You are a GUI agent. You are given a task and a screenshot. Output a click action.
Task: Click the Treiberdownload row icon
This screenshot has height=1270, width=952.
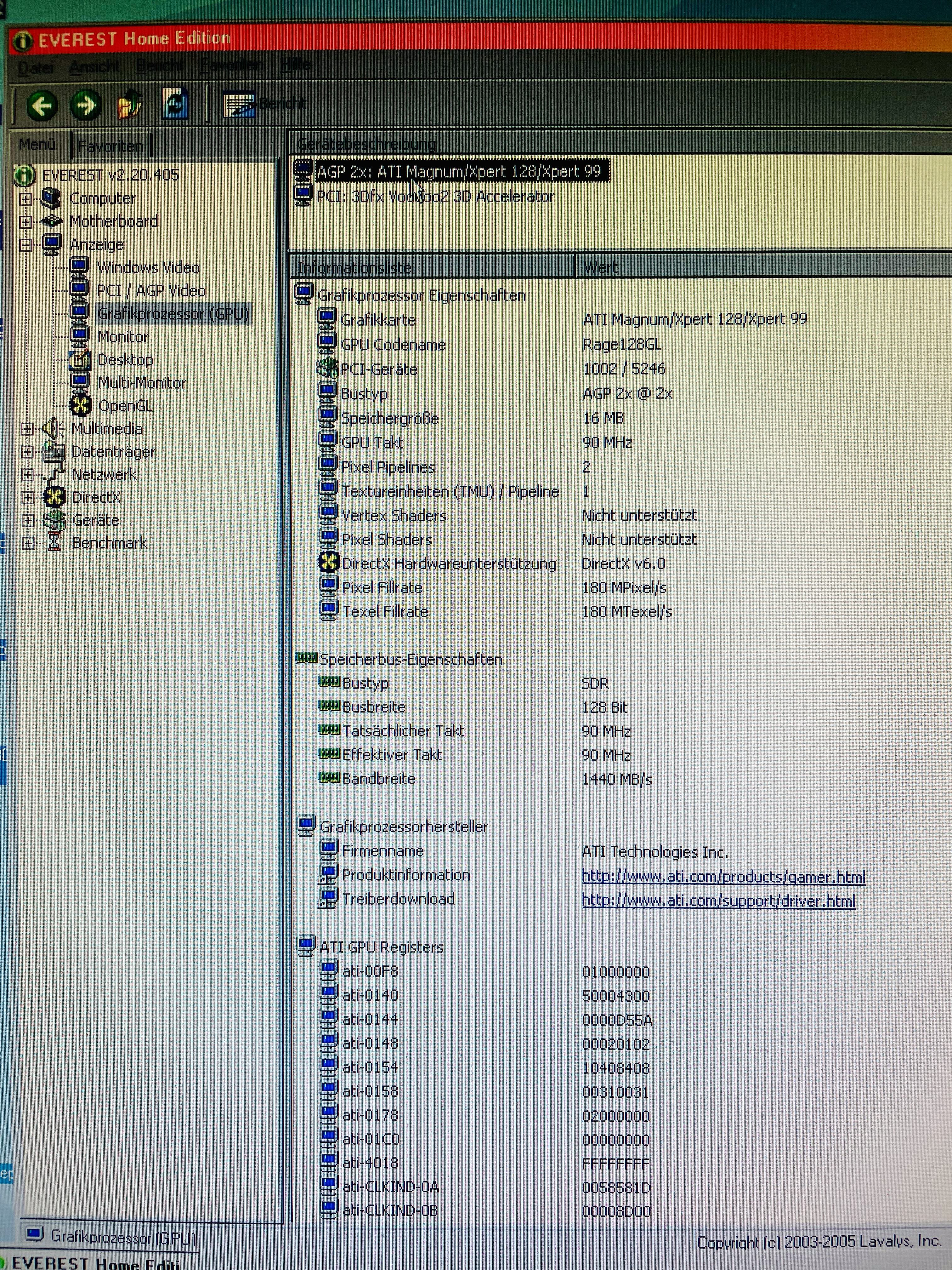[329, 899]
